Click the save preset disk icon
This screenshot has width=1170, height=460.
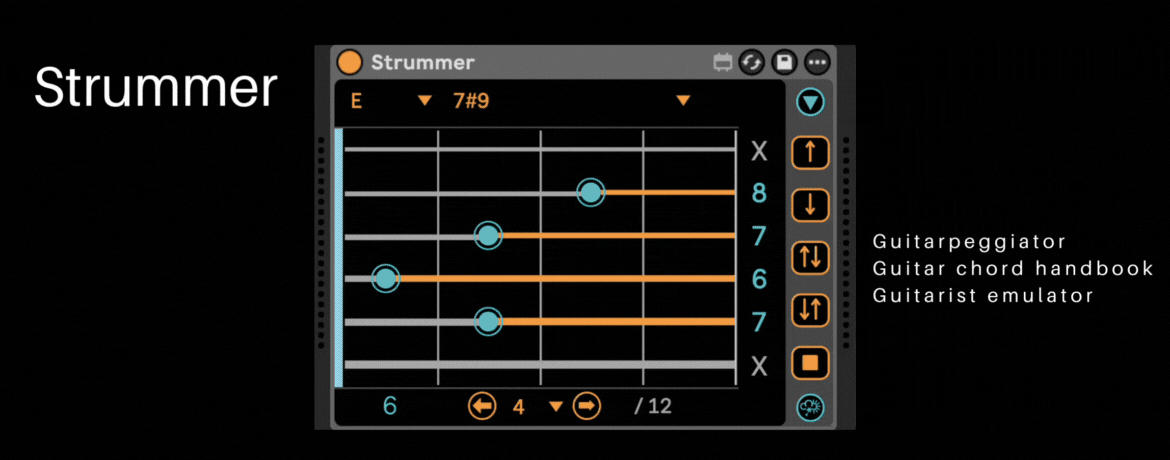(x=785, y=63)
